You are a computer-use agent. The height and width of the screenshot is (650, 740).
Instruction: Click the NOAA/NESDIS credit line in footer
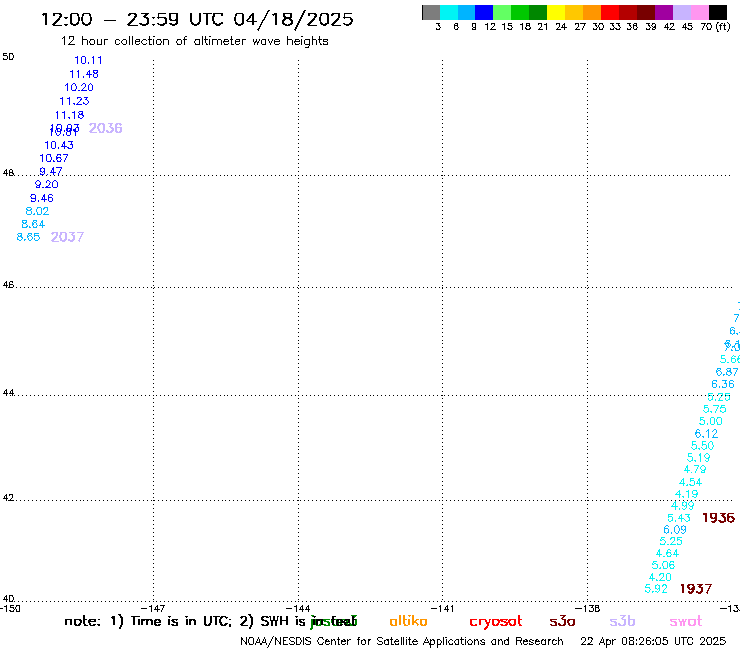pos(402,641)
